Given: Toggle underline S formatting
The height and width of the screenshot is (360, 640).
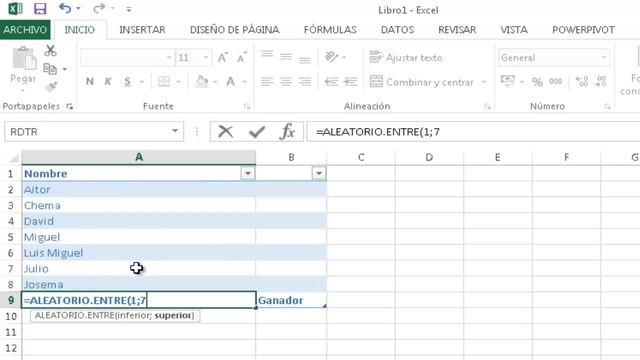Looking at the screenshot, I should click(127, 82).
